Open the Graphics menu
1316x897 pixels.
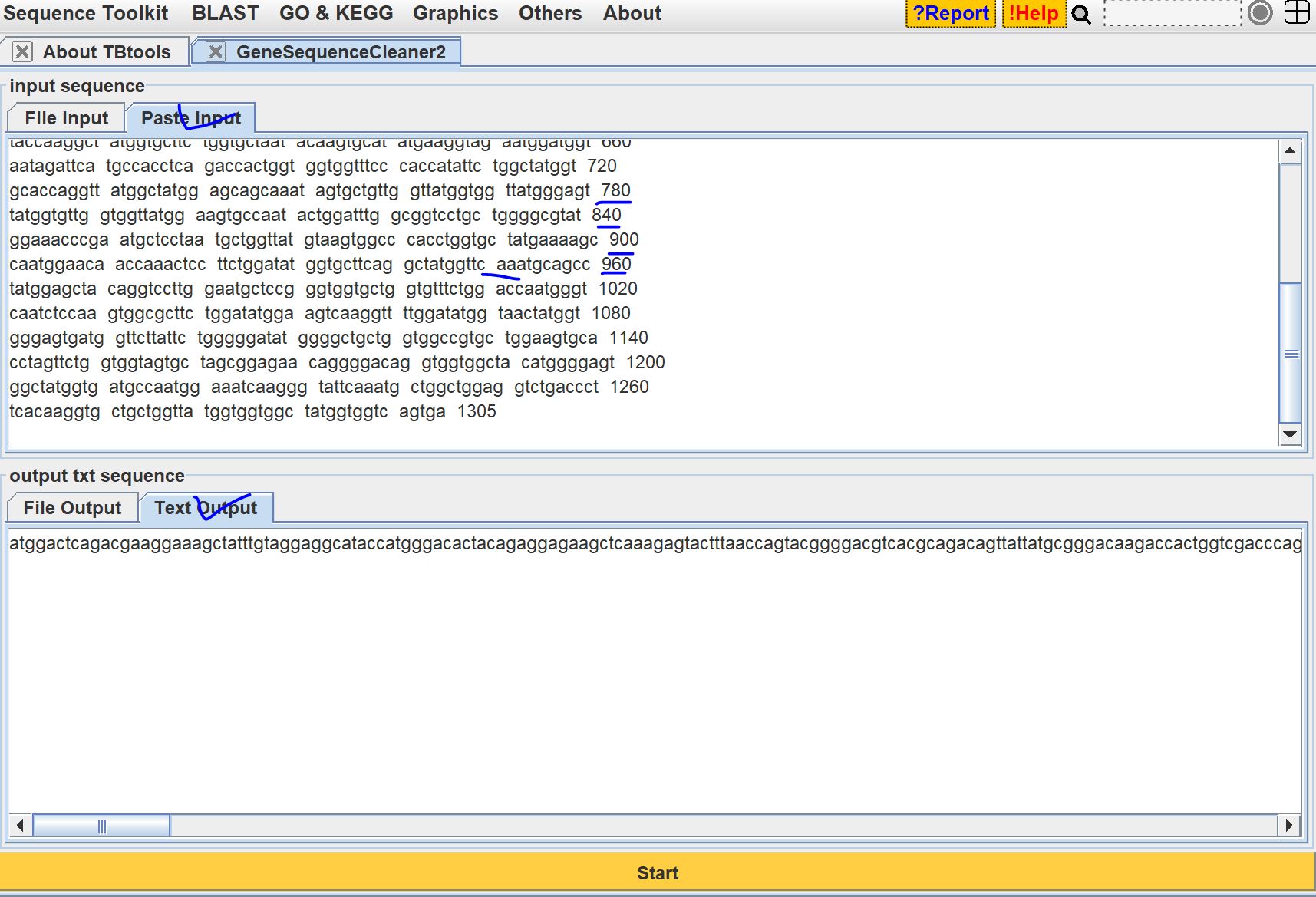pos(455,13)
